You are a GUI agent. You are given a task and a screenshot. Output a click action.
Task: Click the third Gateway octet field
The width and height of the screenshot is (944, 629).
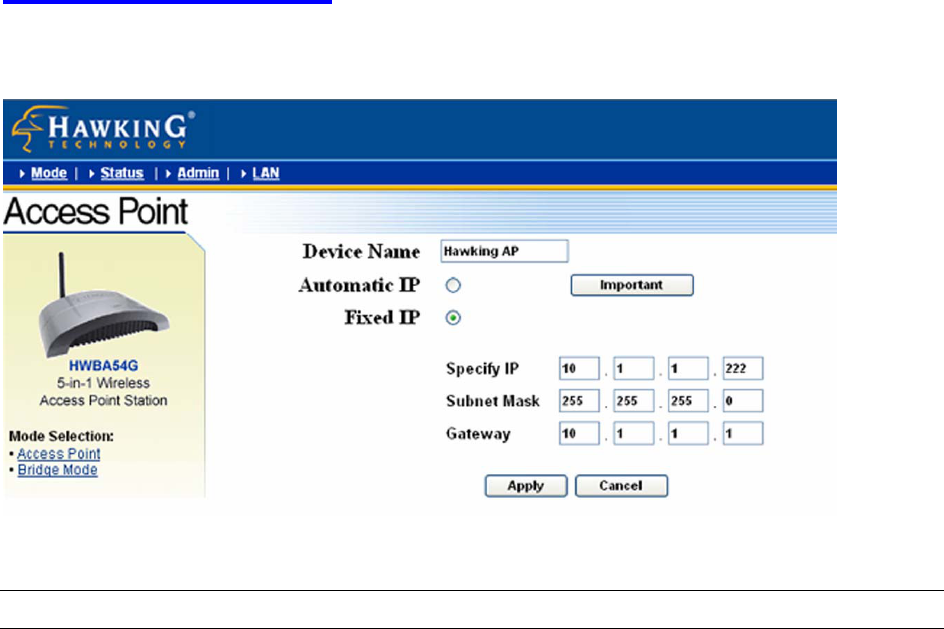click(688, 433)
